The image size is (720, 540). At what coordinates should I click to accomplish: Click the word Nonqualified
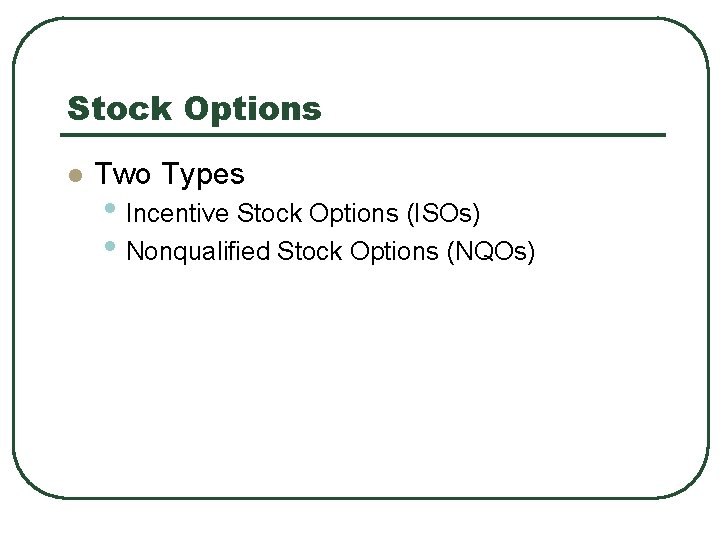pyautogui.click(x=198, y=251)
